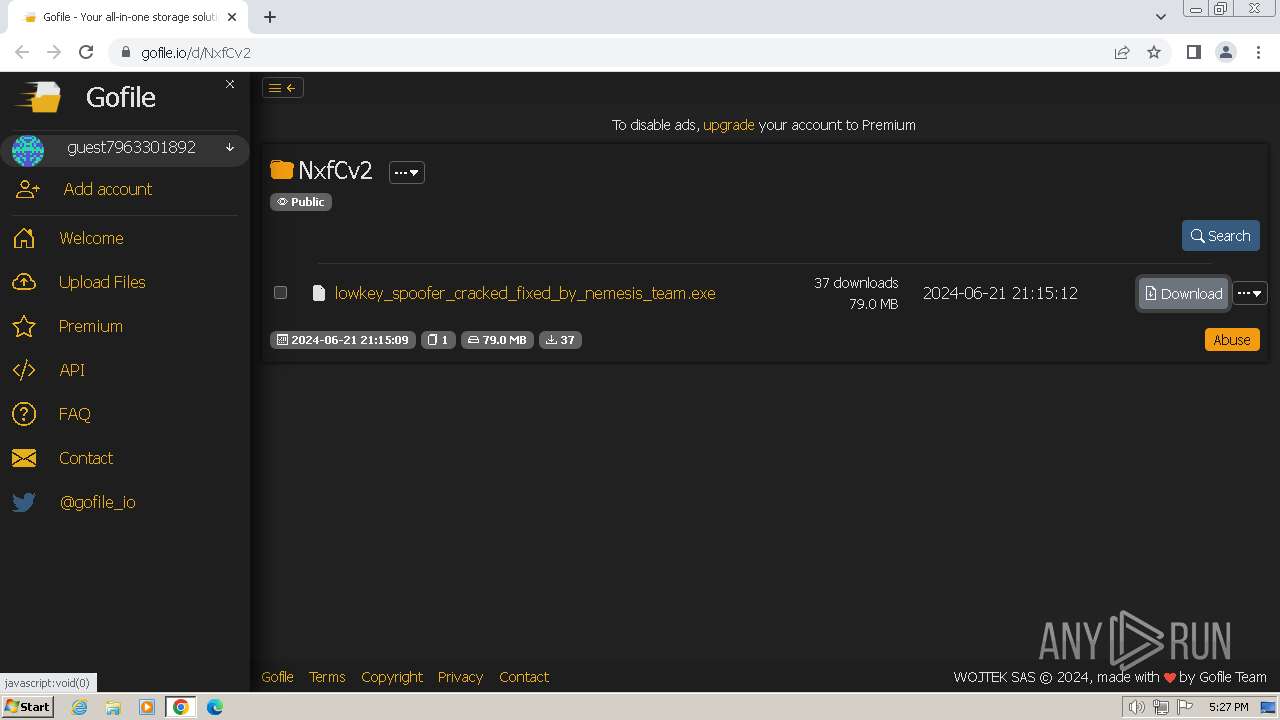Screen dimensions: 1280x720
Task: Click the Add account person icon
Action: click(x=28, y=189)
